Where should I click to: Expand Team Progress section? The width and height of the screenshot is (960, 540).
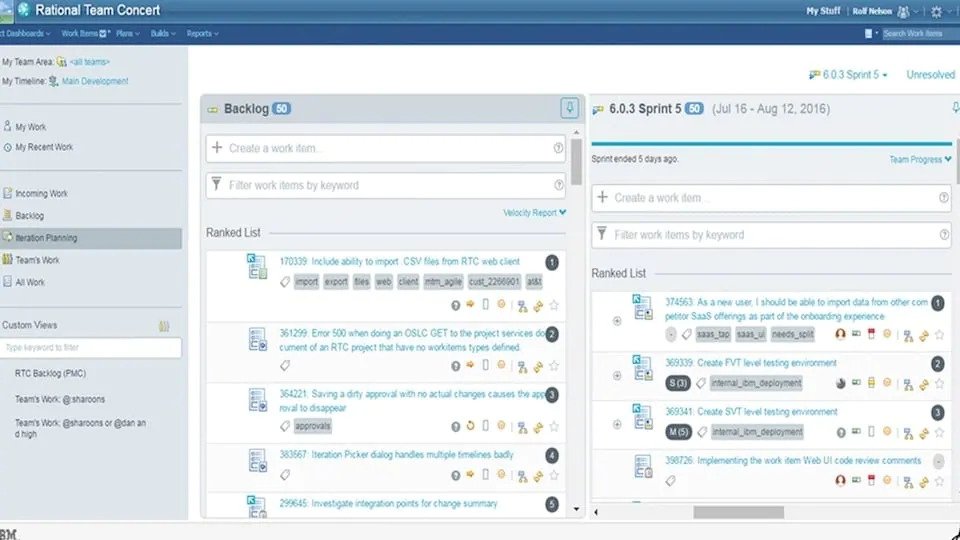[x=920, y=159]
